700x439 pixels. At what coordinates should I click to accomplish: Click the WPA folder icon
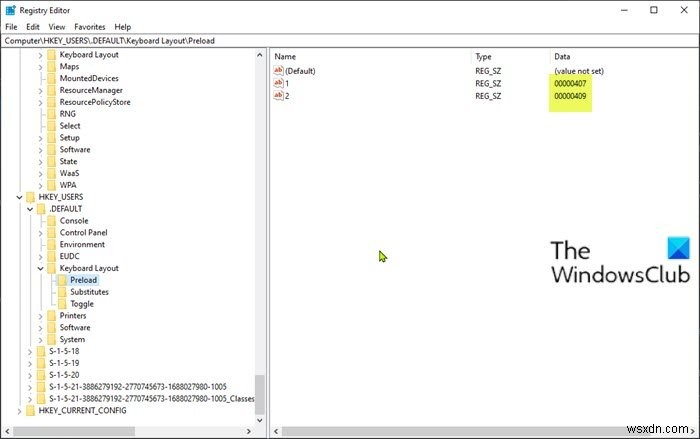[52, 185]
